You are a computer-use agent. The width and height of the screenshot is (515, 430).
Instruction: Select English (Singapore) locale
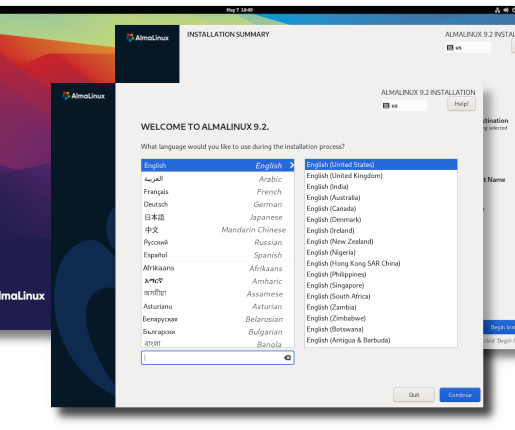tap(381, 286)
